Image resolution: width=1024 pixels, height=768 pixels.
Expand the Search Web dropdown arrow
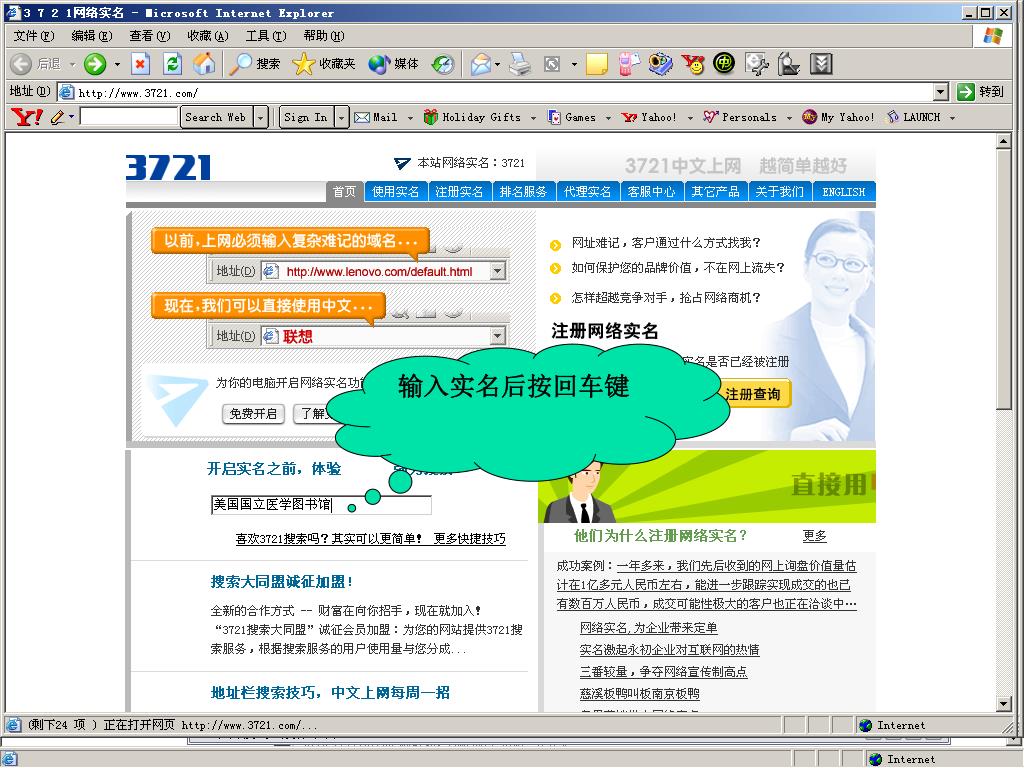(x=261, y=118)
